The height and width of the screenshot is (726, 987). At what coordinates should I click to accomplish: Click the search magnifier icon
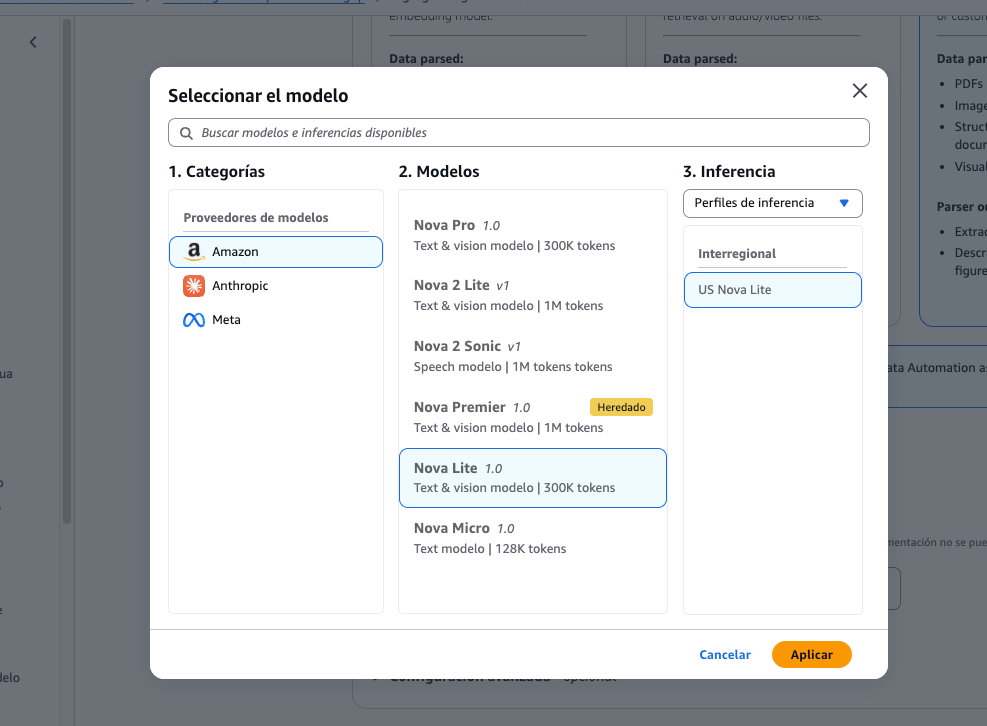tap(186, 133)
